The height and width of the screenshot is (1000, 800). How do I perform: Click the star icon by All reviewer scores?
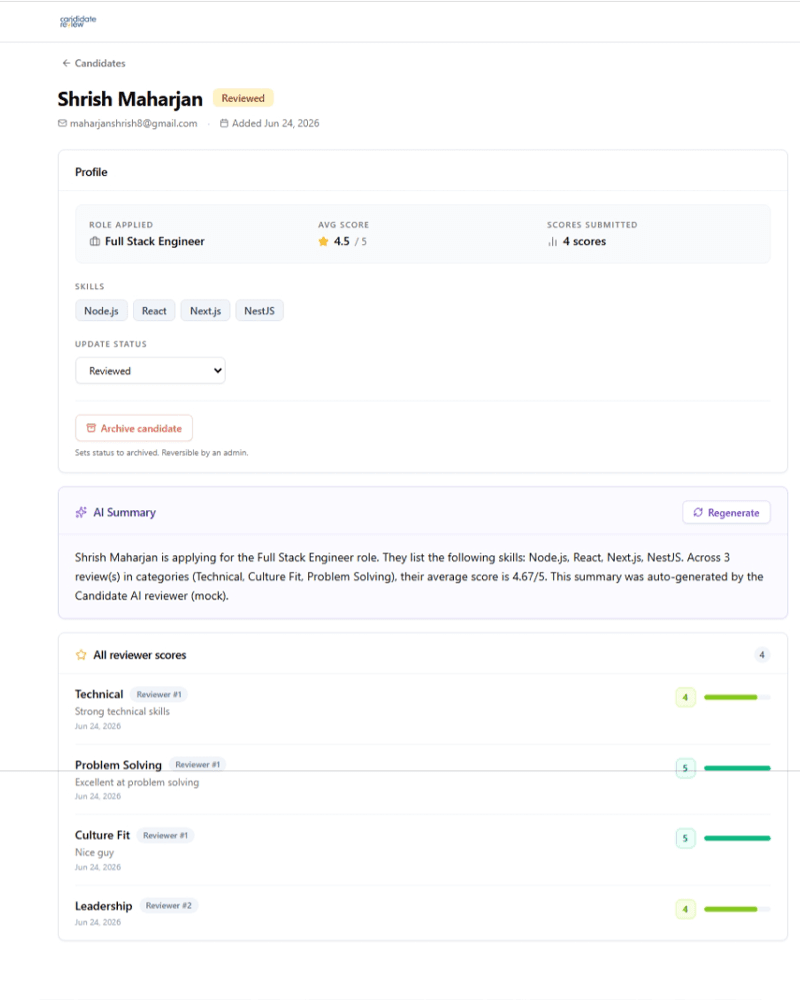[x=81, y=655]
